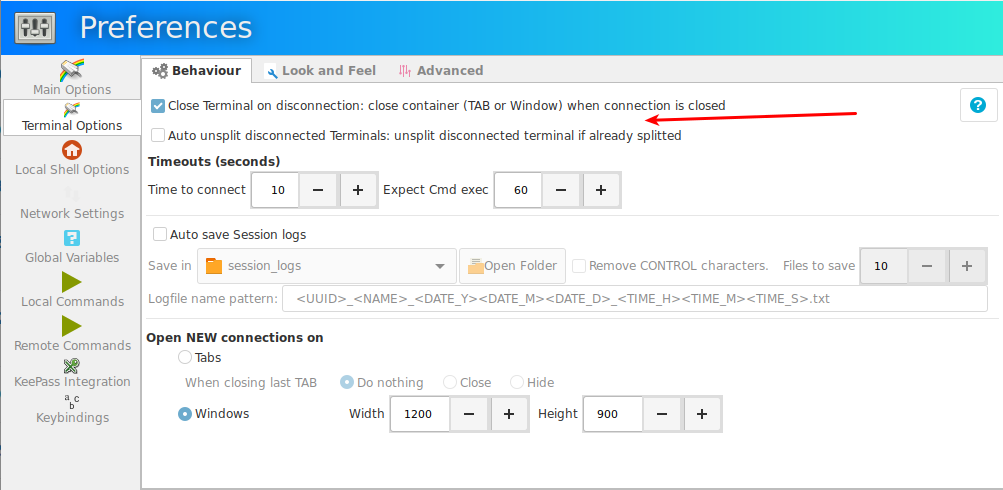1003x490 pixels.
Task: Increase Time to connect value
Action: coord(358,190)
